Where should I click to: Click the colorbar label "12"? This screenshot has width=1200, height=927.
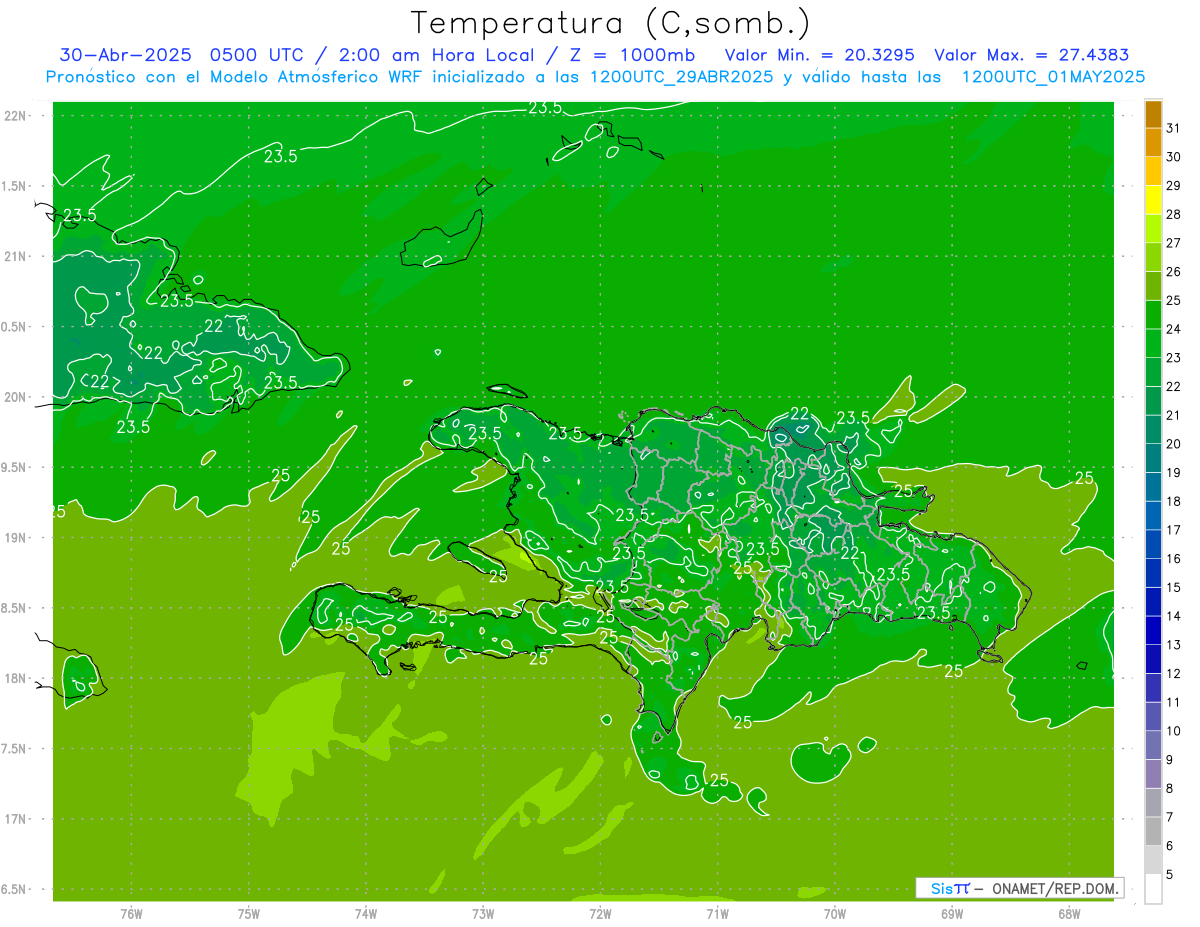(x=1174, y=674)
